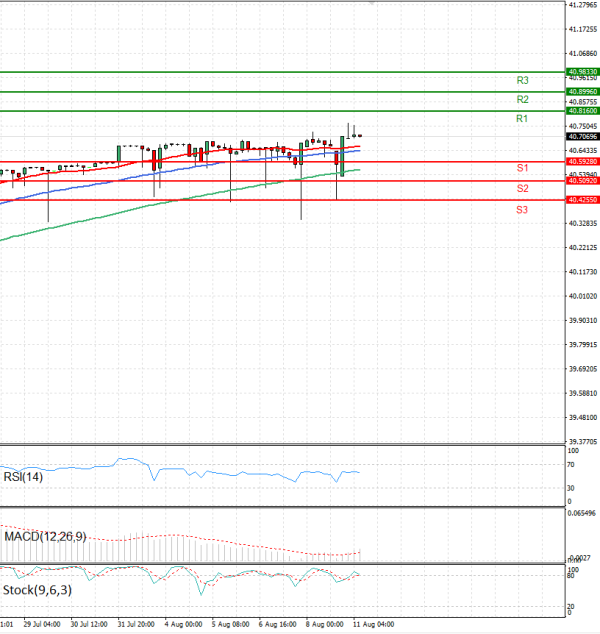
Task: Click the RSI(14) indicator label
Action: point(22,476)
